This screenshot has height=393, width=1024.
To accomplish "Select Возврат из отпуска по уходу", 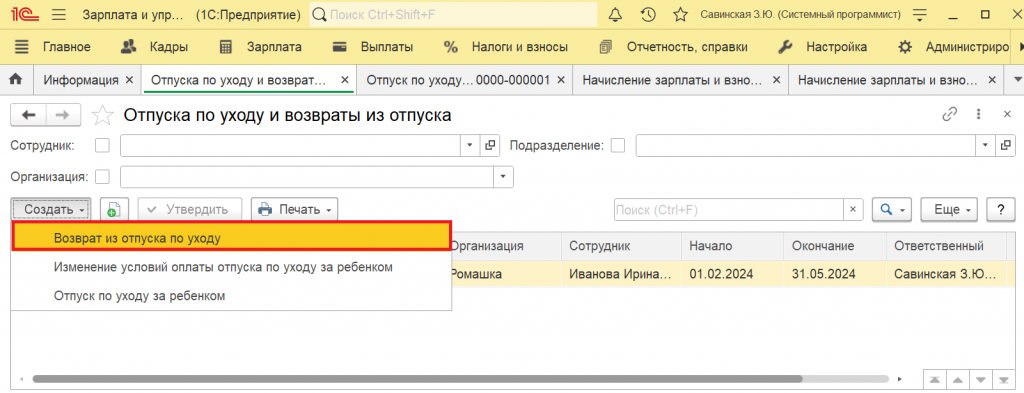I will point(231,238).
